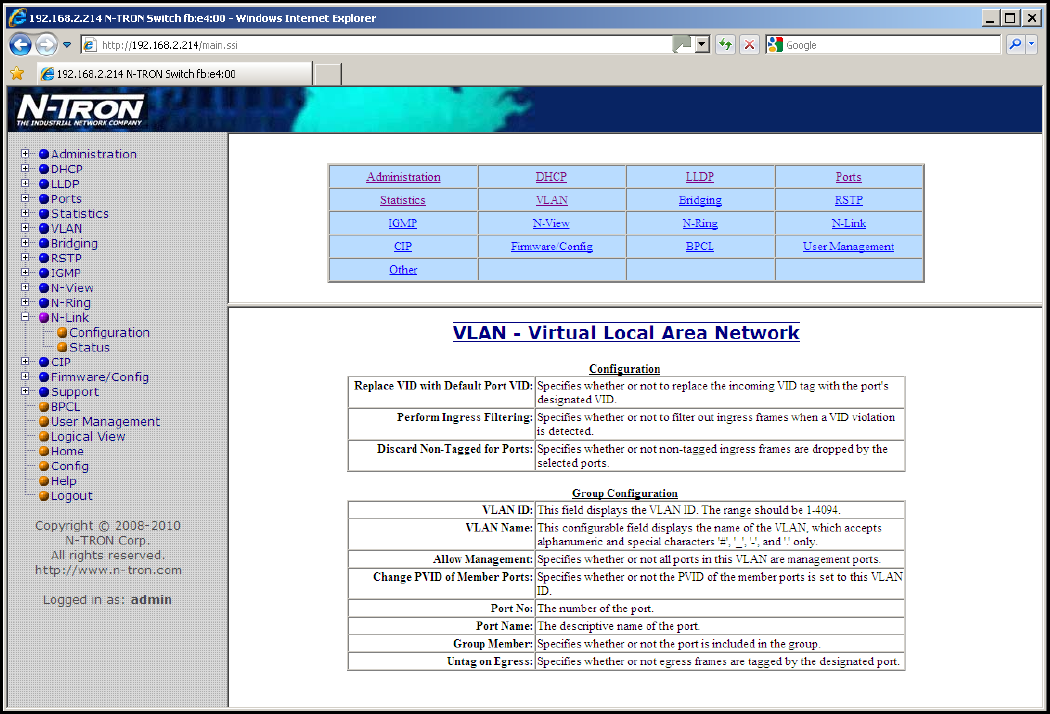Click the Stop loading red X icon

749,45
